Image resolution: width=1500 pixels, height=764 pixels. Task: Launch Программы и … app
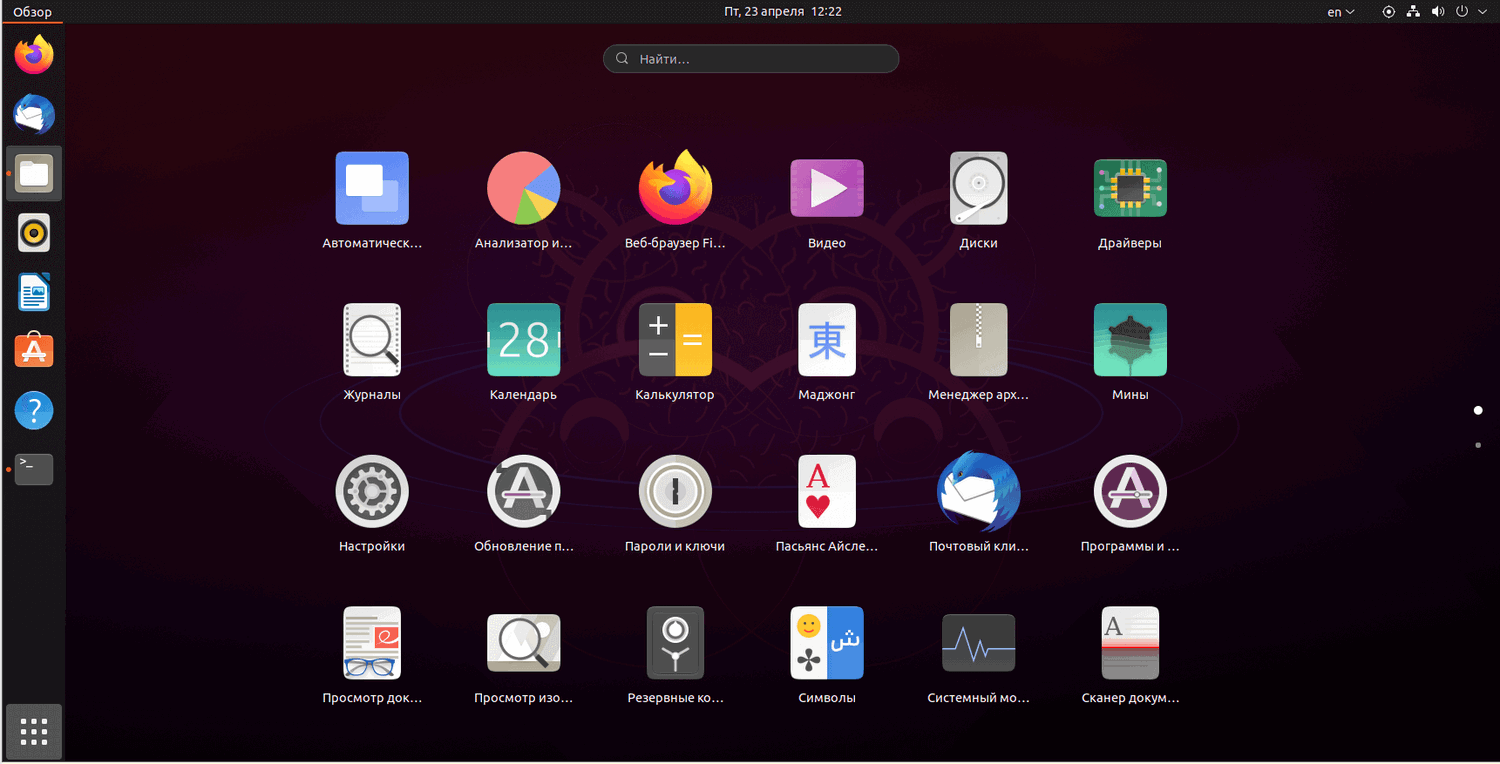1130,492
